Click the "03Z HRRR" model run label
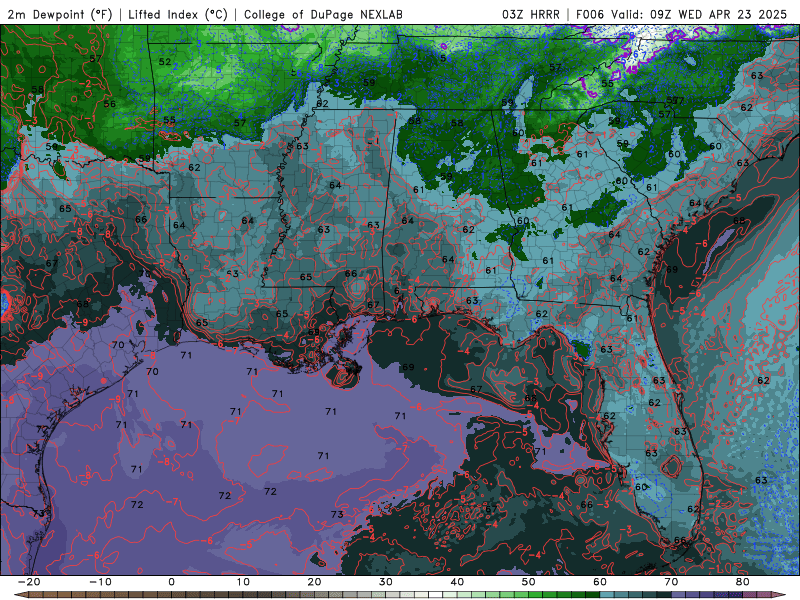 coord(531,14)
